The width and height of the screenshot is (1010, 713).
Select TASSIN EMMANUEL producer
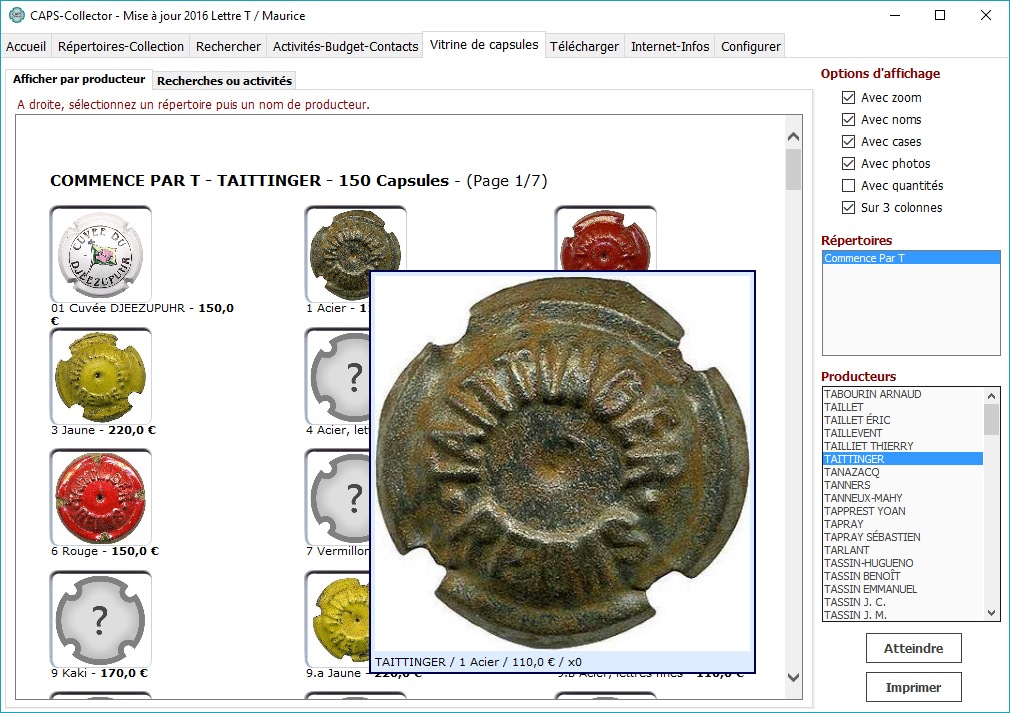[x=903, y=589]
